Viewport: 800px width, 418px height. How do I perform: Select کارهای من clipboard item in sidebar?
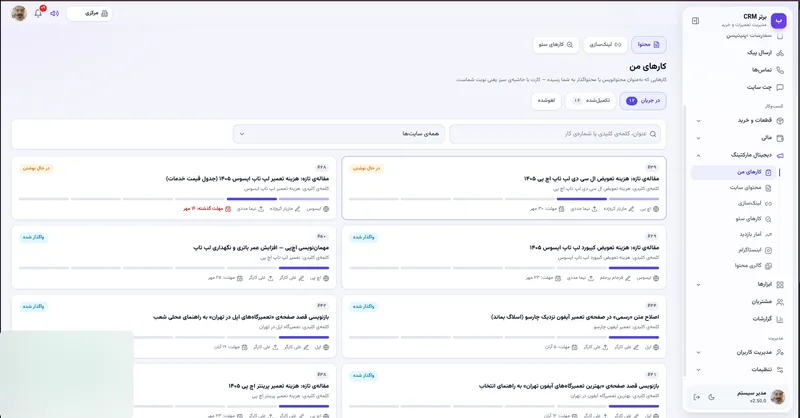[x=735, y=173]
